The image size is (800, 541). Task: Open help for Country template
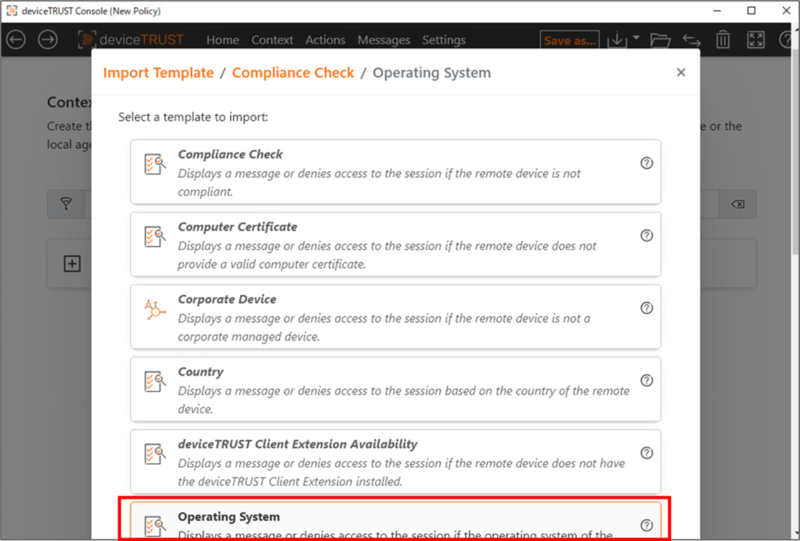click(646, 380)
